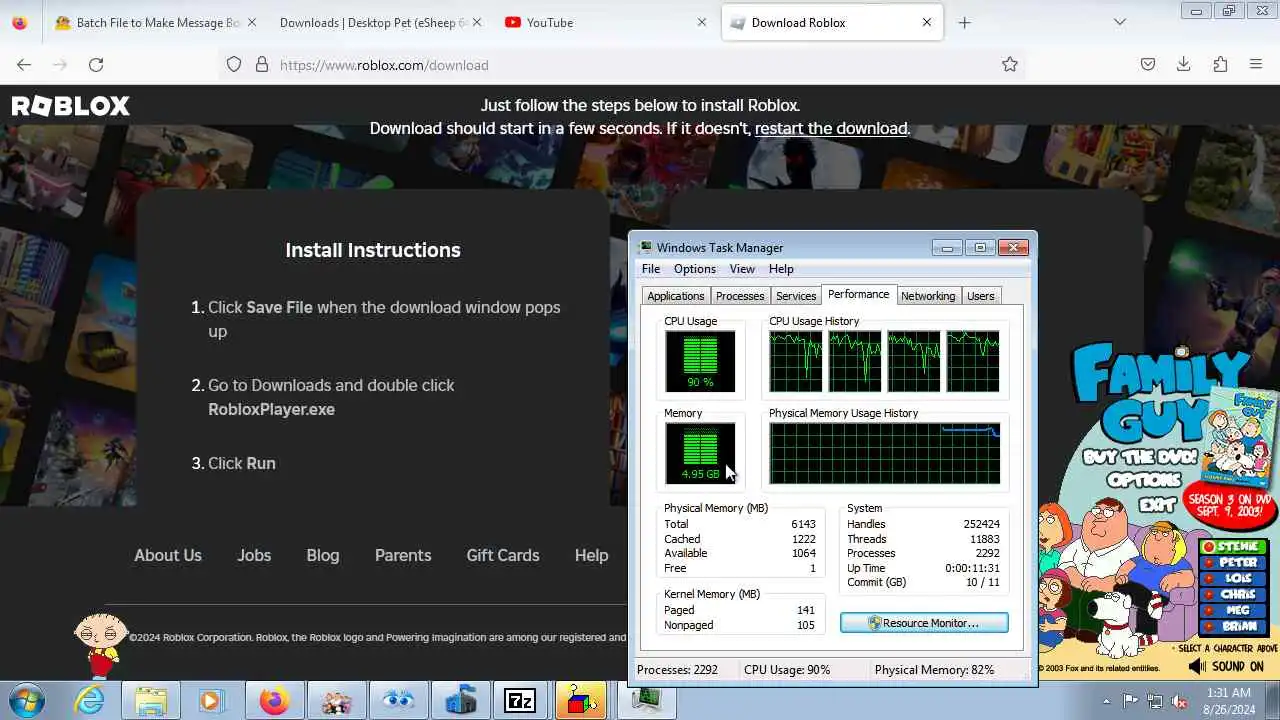Open the Firefox downloads panel

pos(1184,65)
